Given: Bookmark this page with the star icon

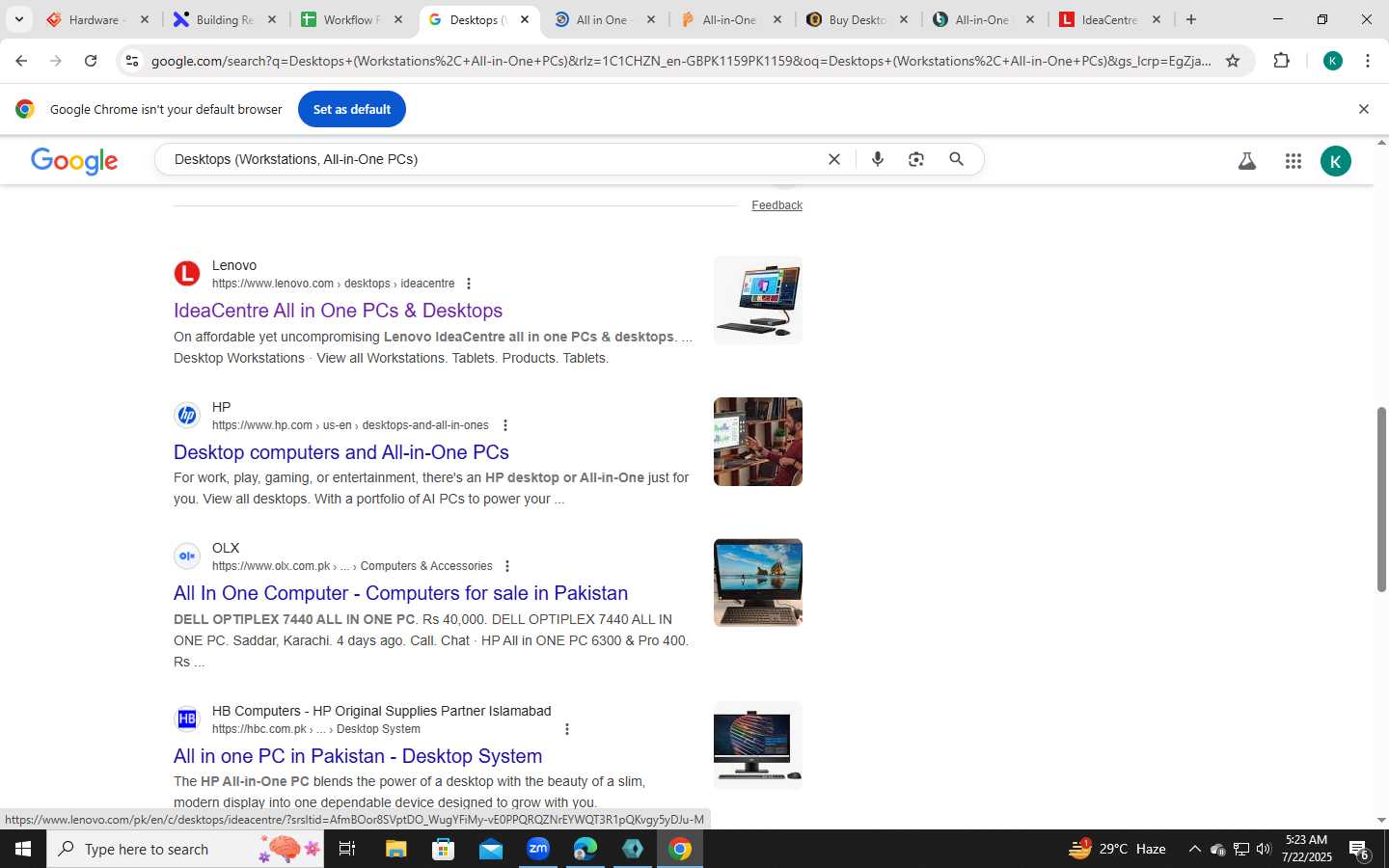Looking at the screenshot, I should point(1232,61).
